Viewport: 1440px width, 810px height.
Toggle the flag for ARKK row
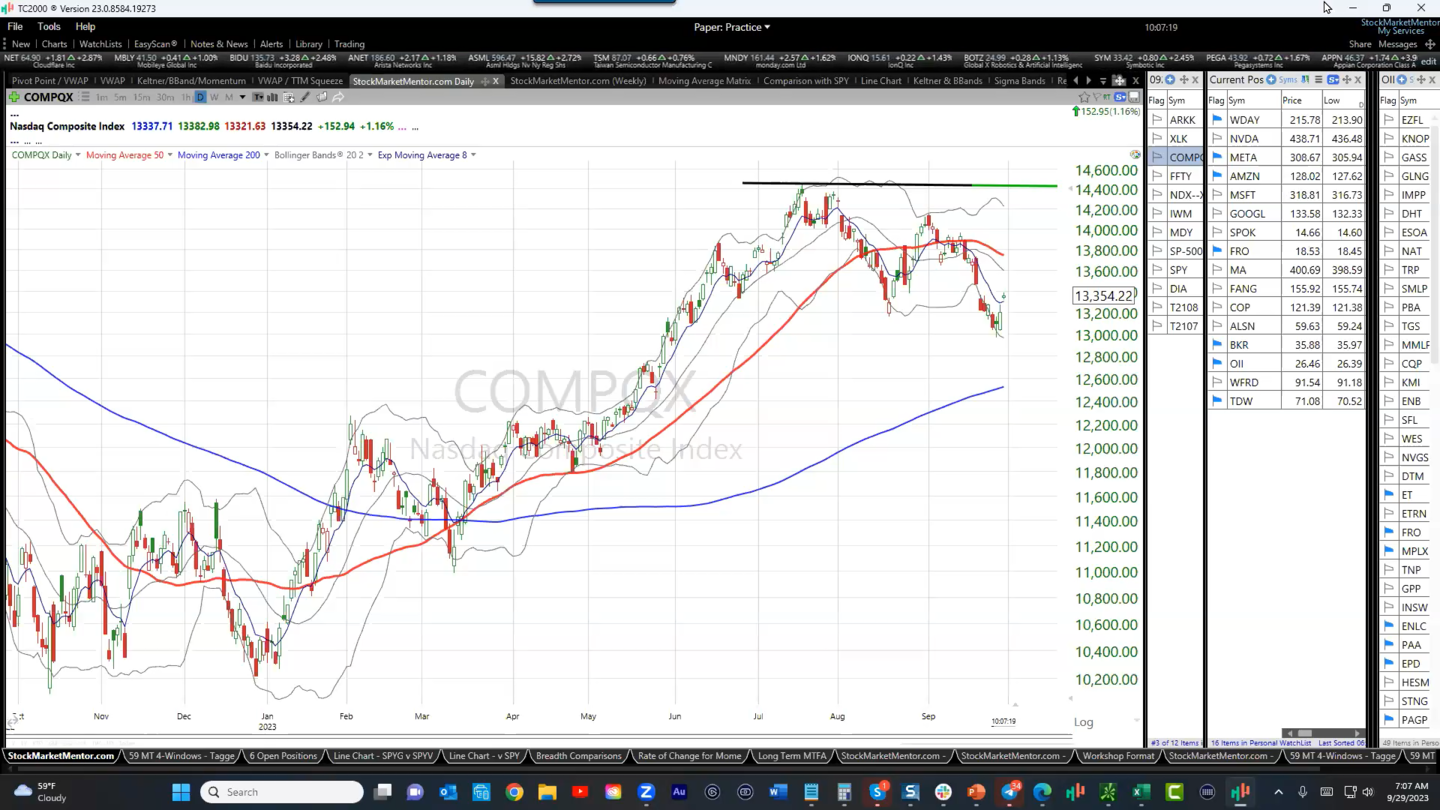(x=1157, y=120)
